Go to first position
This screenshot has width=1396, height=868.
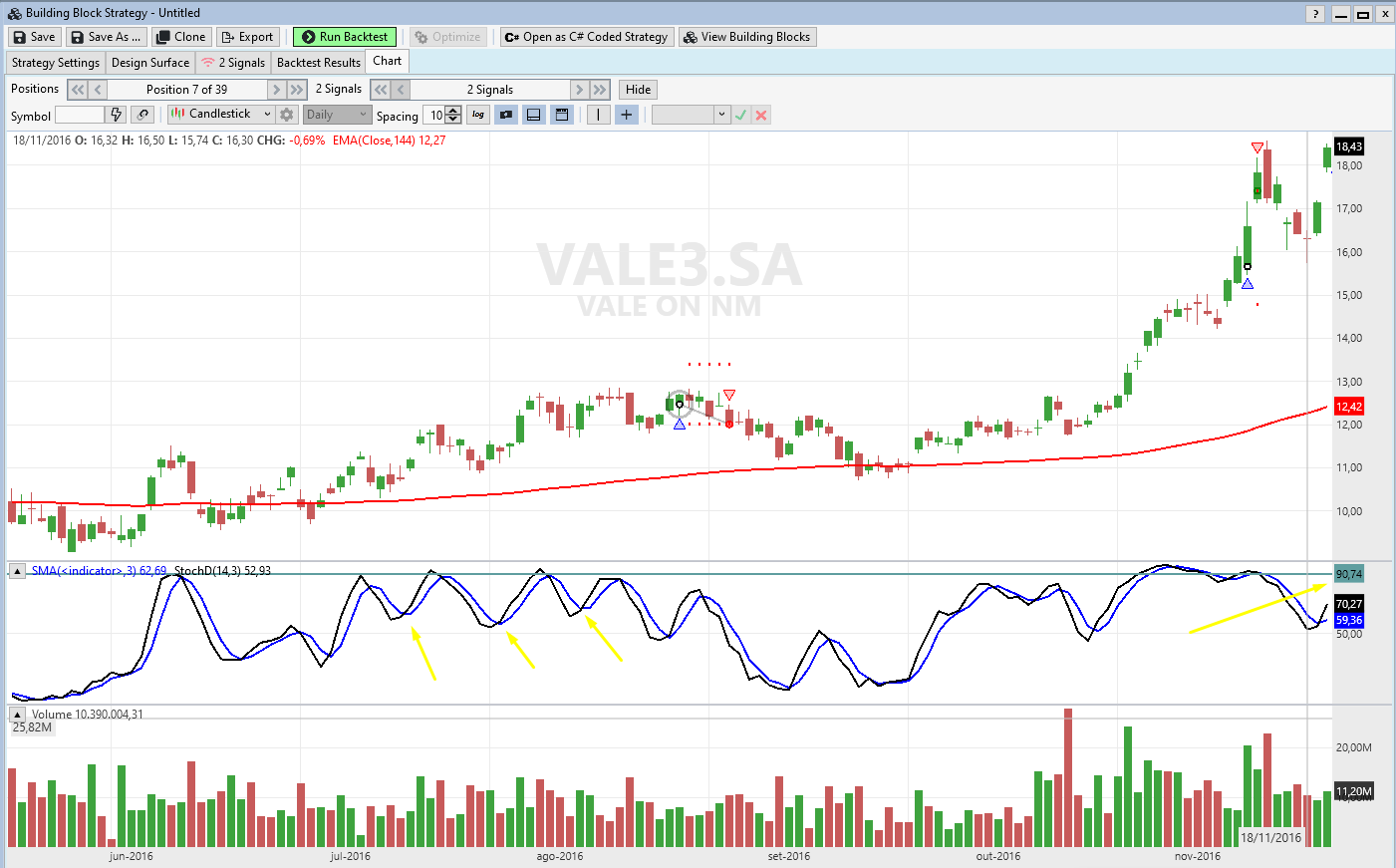point(78,90)
